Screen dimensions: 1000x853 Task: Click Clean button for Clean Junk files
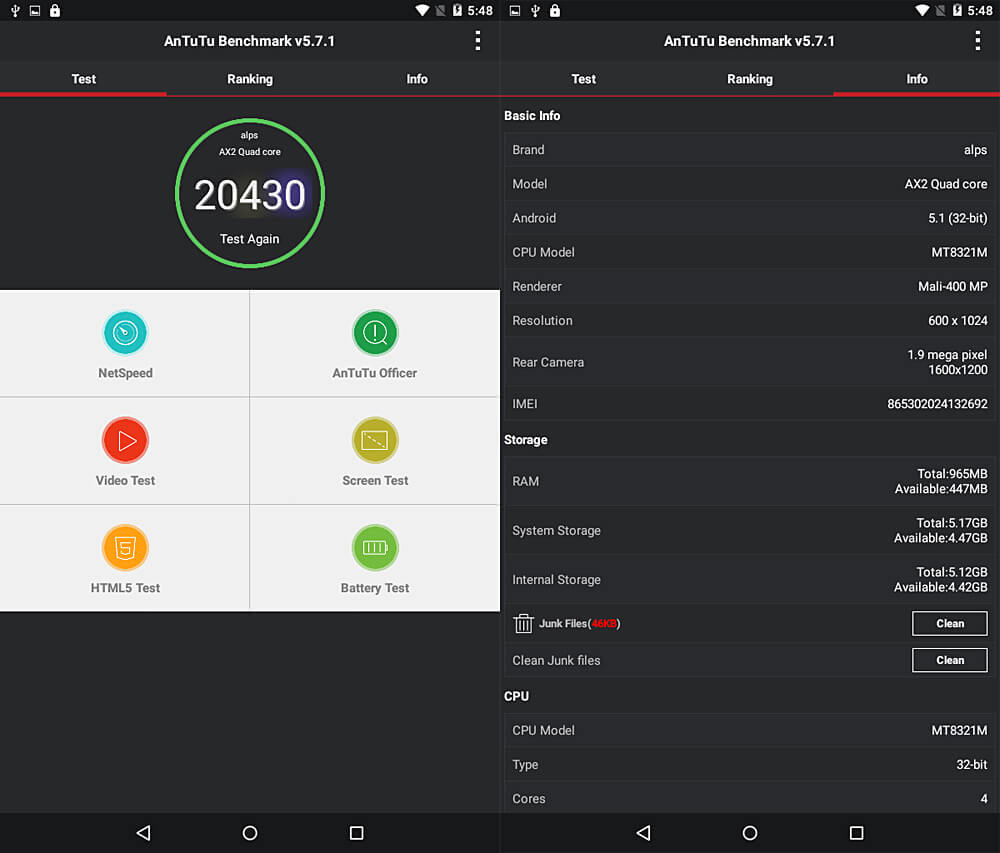(950, 660)
